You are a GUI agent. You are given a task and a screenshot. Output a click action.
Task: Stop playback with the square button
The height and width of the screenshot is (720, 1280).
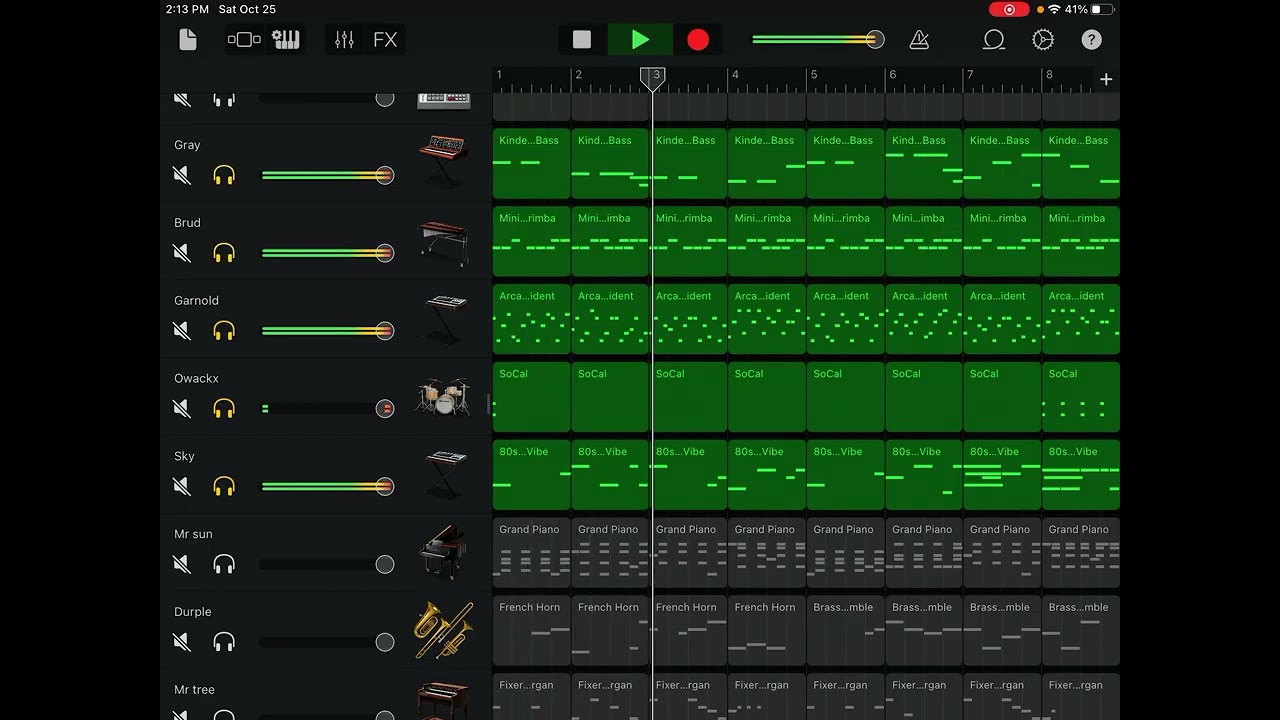click(x=582, y=40)
